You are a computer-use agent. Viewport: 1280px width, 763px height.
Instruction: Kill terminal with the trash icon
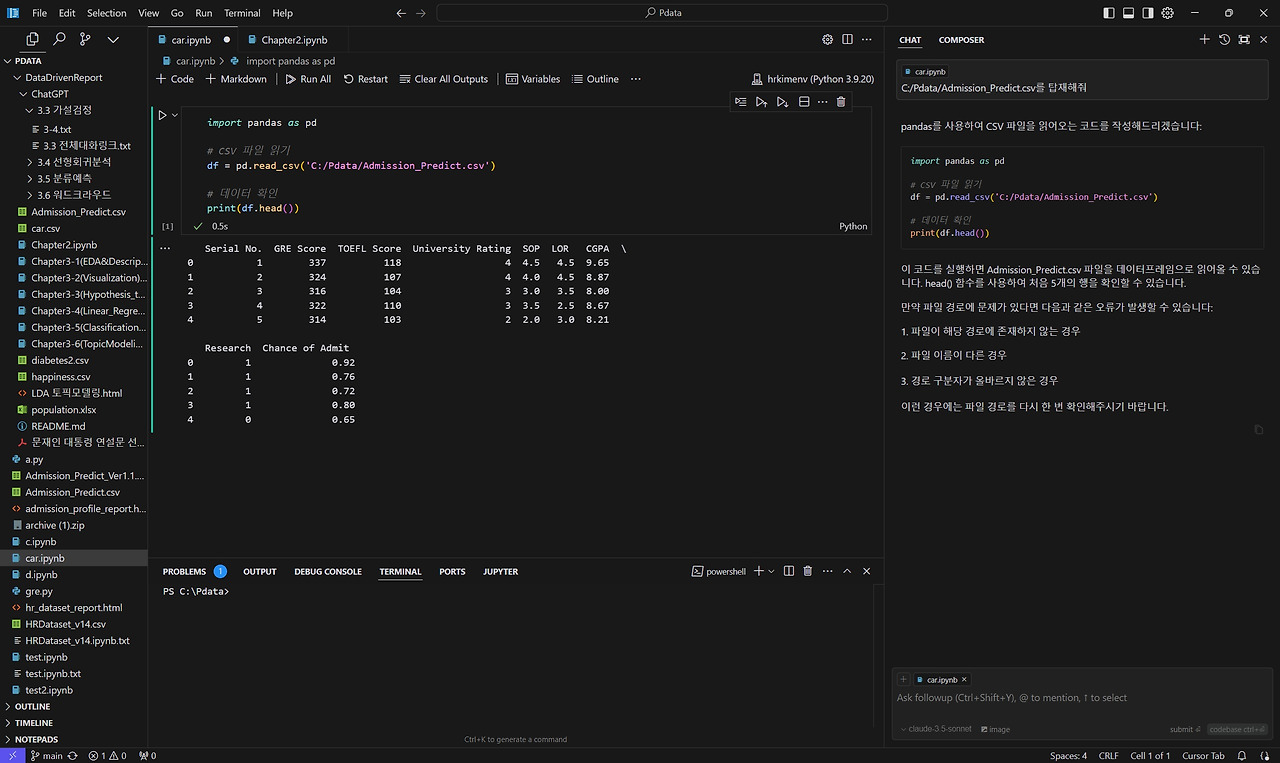coord(807,571)
